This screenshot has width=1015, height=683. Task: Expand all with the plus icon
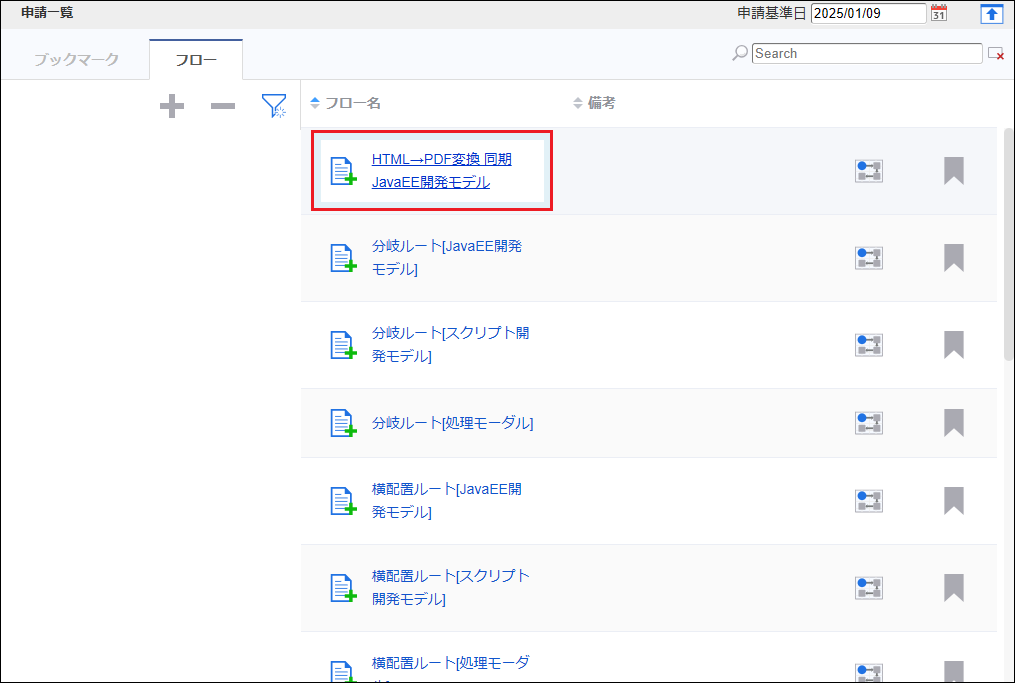[x=172, y=106]
